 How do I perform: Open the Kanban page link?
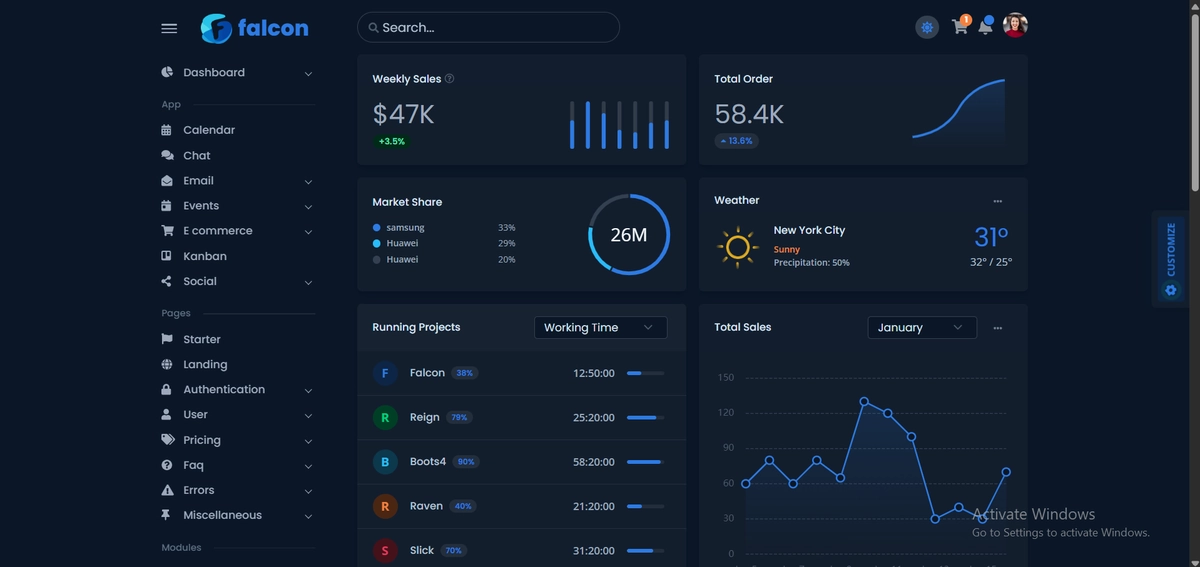coord(205,256)
